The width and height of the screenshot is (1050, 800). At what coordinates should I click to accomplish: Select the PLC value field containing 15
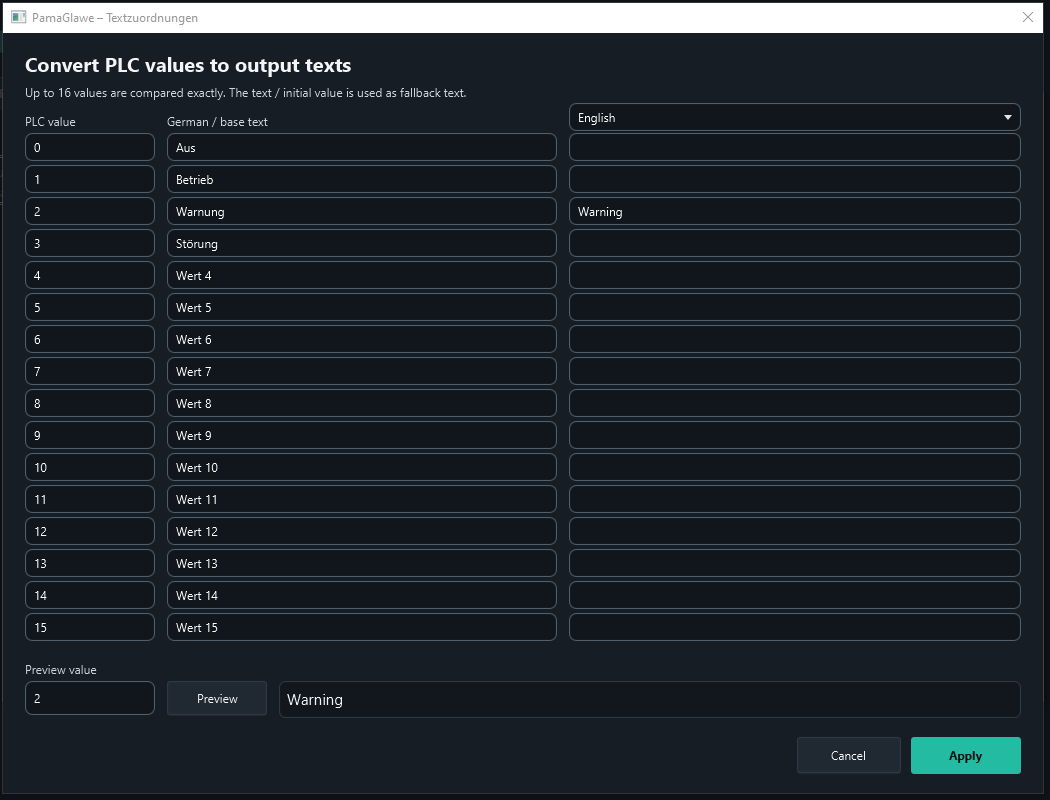(90, 627)
